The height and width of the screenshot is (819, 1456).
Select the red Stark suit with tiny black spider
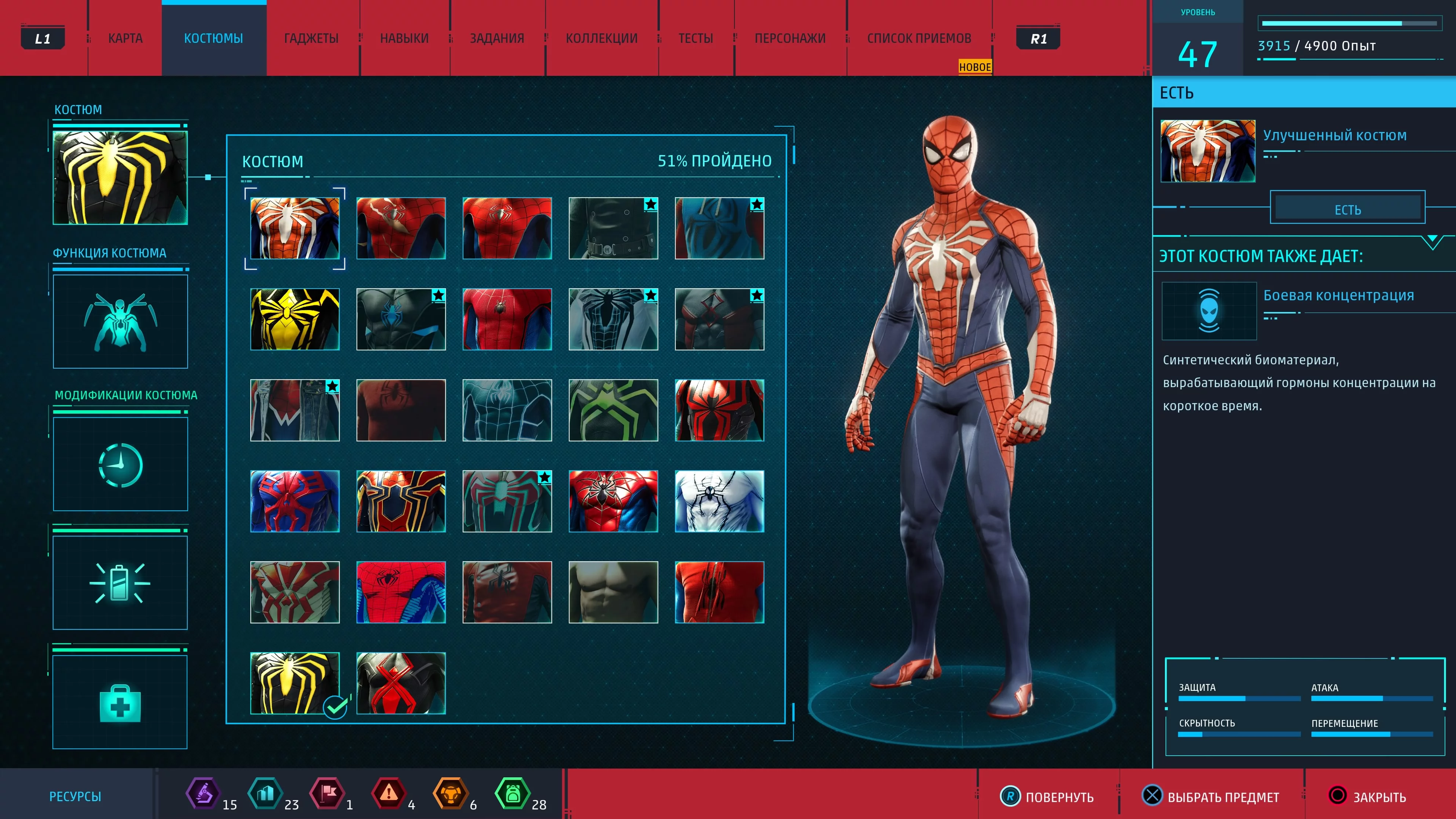pyautogui.click(x=507, y=319)
